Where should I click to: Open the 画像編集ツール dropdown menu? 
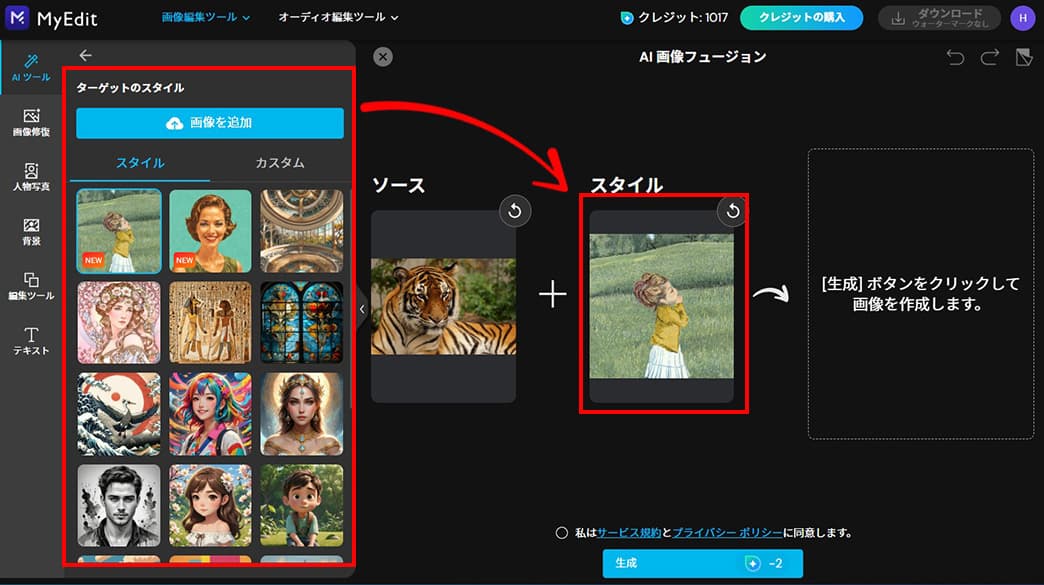click(x=206, y=17)
